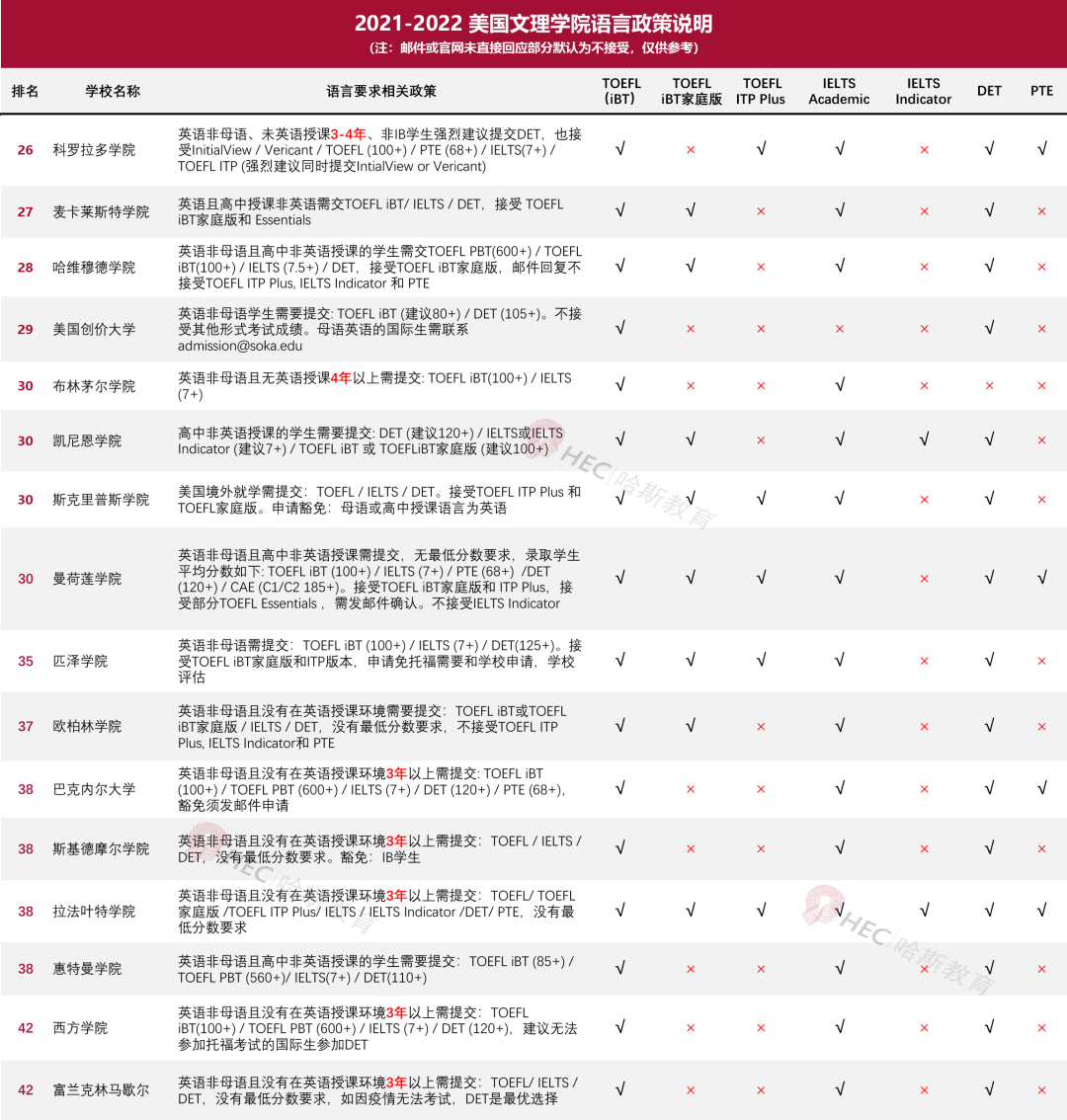Image resolution: width=1067 pixels, height=1120 pixels.
Task: Select school name 凯尼恩学院
Action: 87,440
